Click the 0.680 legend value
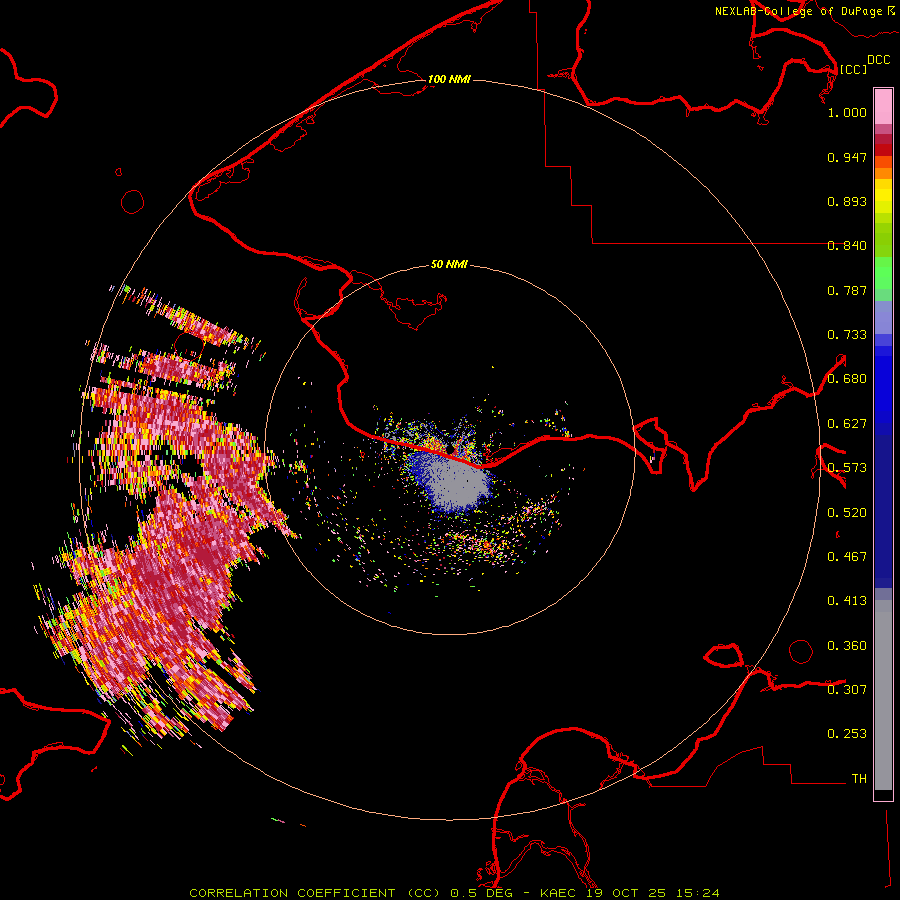The height and width of the screenshot is (900, 900). [x=847, y=379]
